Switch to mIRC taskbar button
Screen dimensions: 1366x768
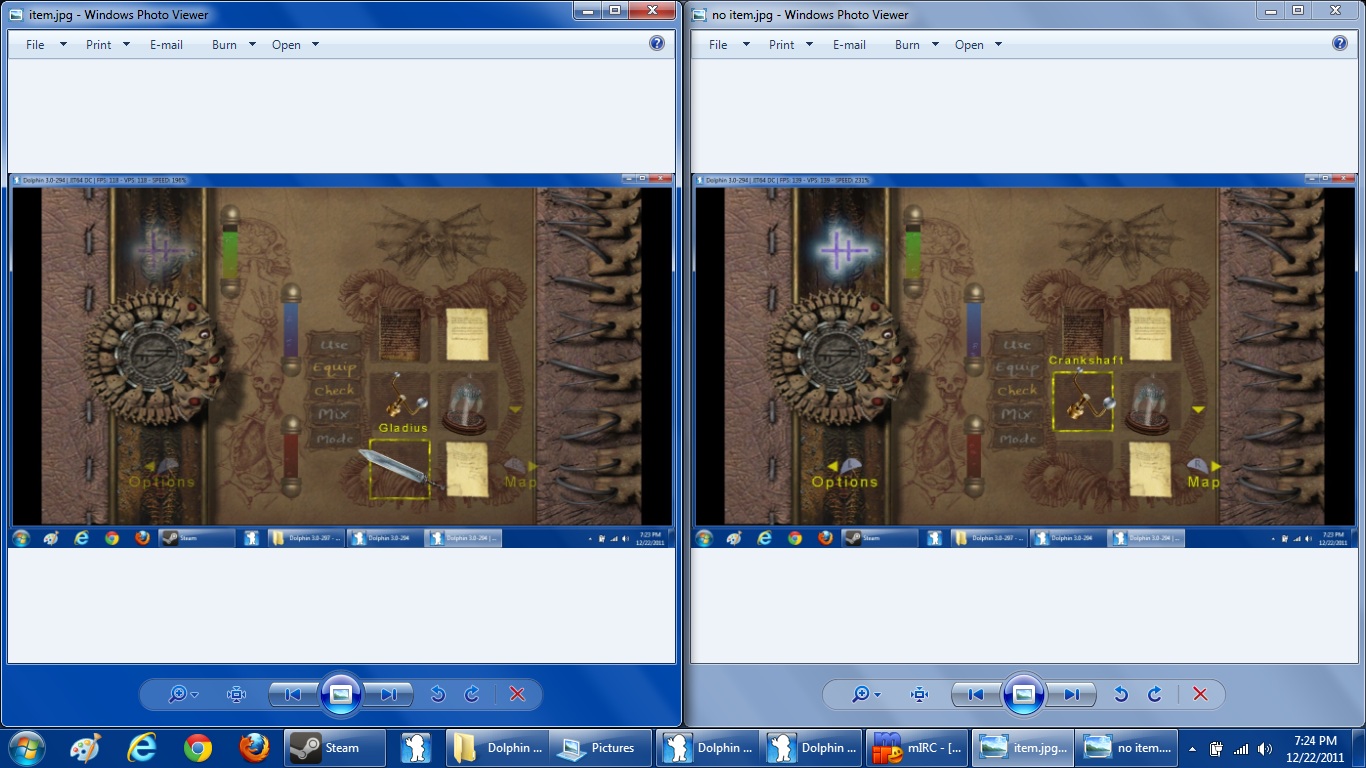[919, 747]
